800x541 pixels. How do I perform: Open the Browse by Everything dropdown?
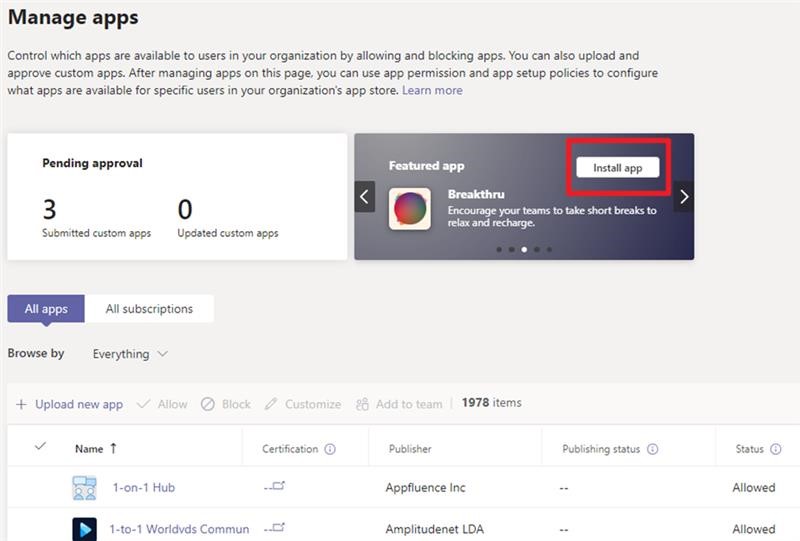[x=130, y=354]
